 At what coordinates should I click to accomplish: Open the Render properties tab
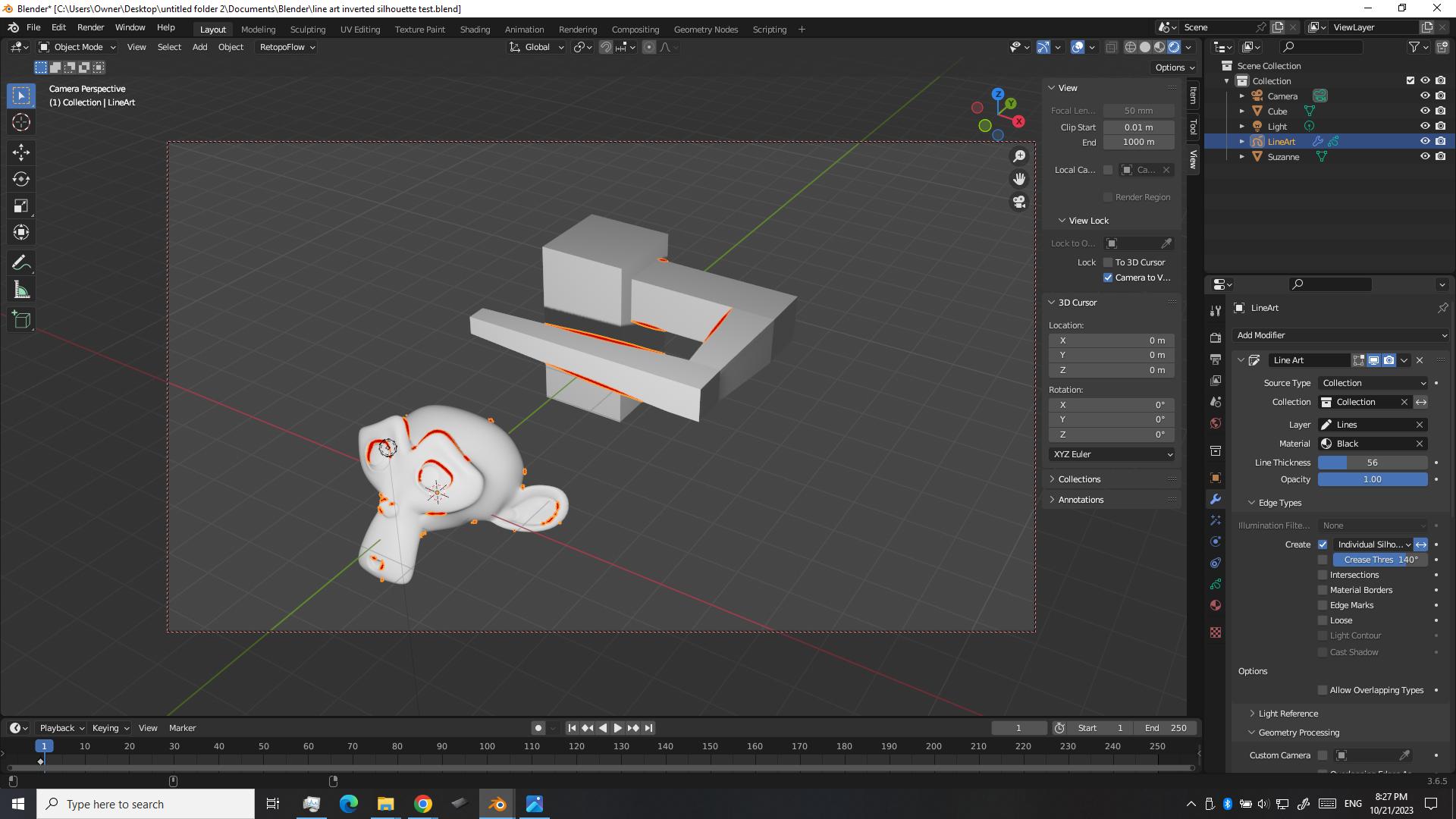[1216, 337]
